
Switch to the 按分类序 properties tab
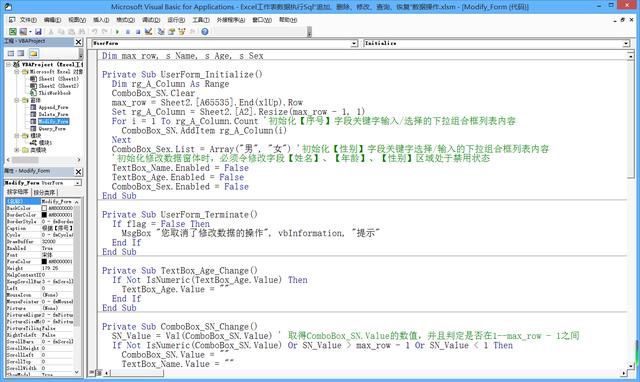point(44,192)
